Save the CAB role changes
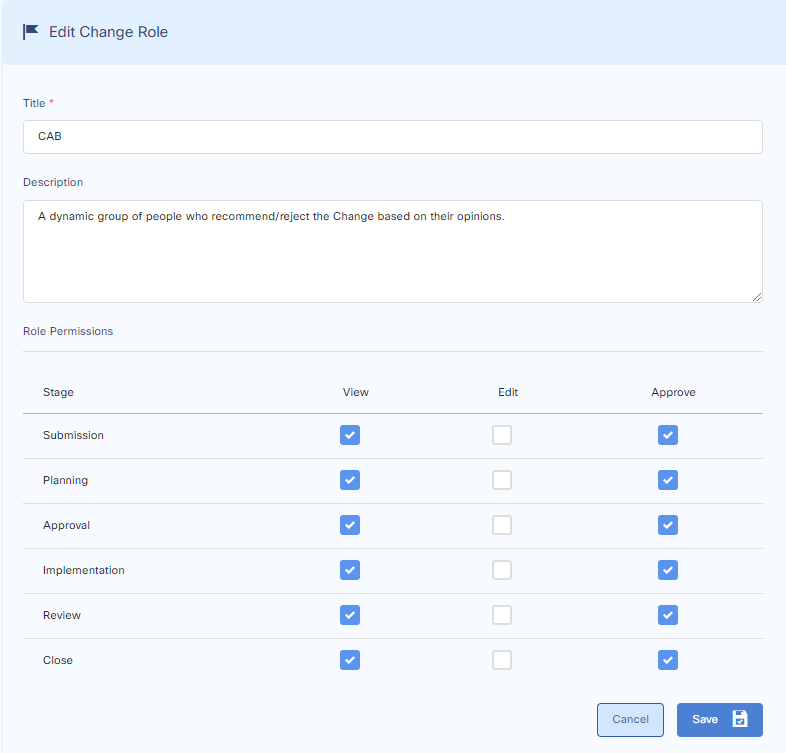786x753 pixels. pos(718,719)
